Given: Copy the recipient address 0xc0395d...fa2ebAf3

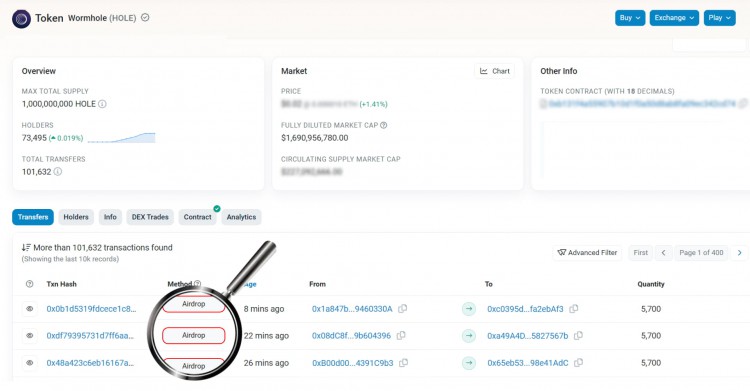Looking at the screenshot, I should point(574,309).
